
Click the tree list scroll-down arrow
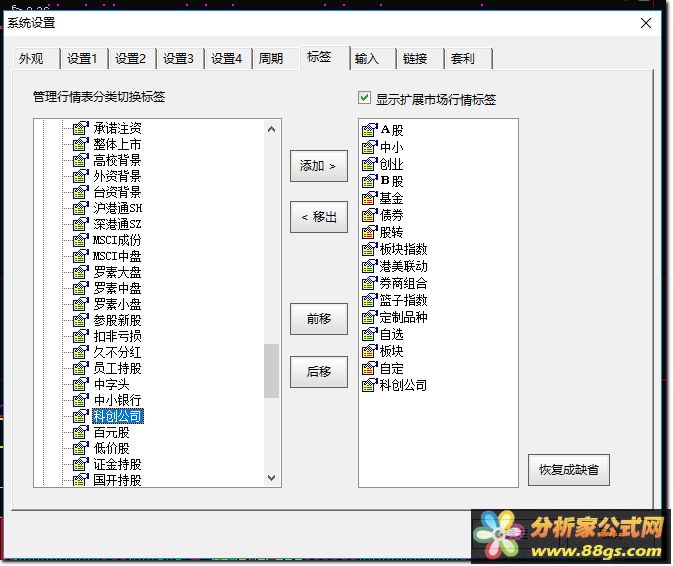(271, 478)
